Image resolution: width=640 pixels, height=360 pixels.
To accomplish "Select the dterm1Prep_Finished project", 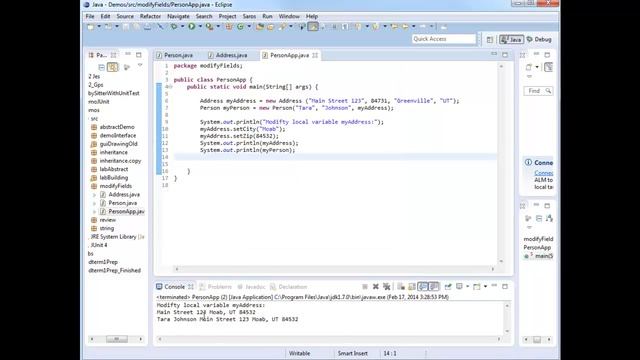I will click(114, 271).
